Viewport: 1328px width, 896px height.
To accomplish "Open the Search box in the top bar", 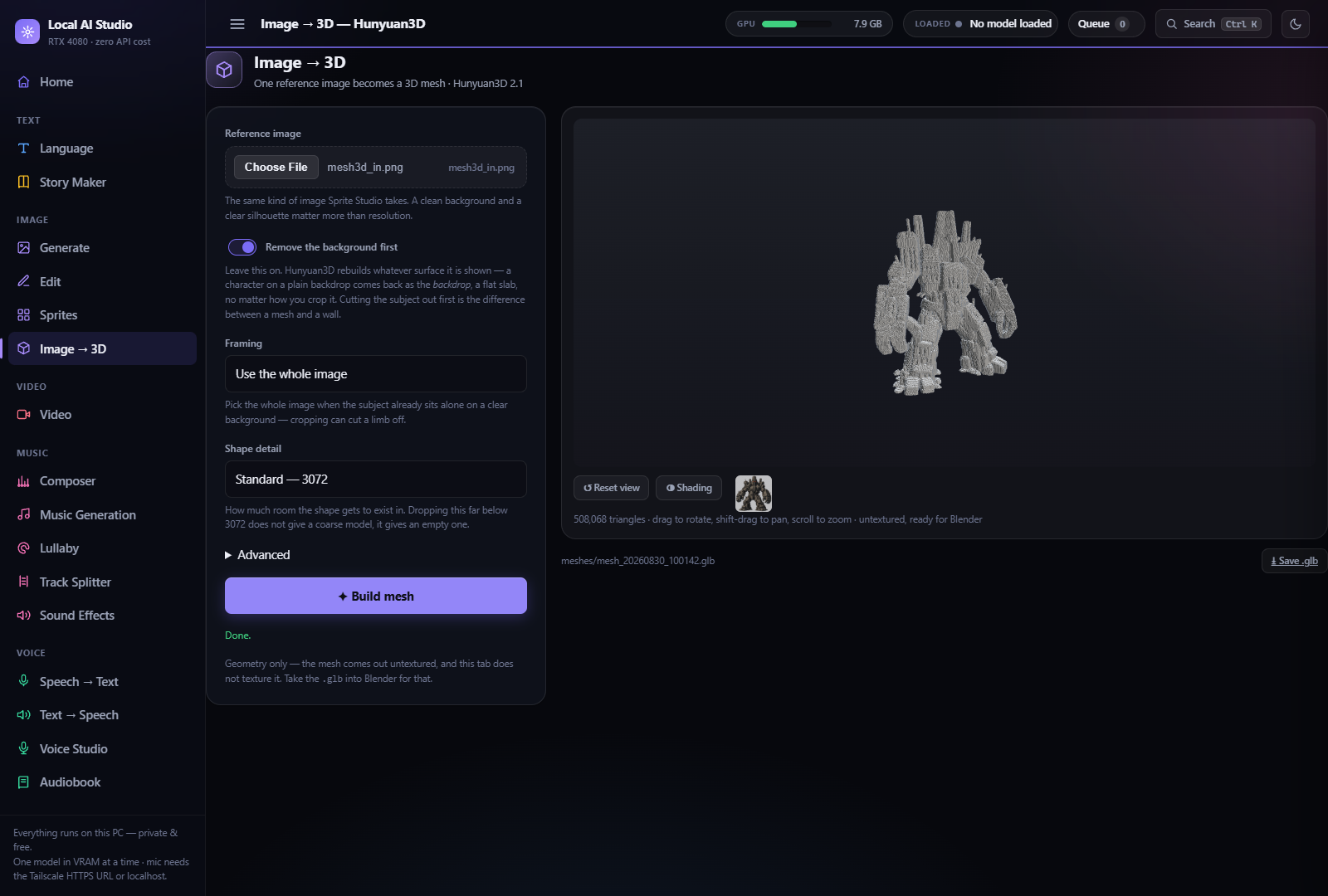I will (x=1213, y=24).
